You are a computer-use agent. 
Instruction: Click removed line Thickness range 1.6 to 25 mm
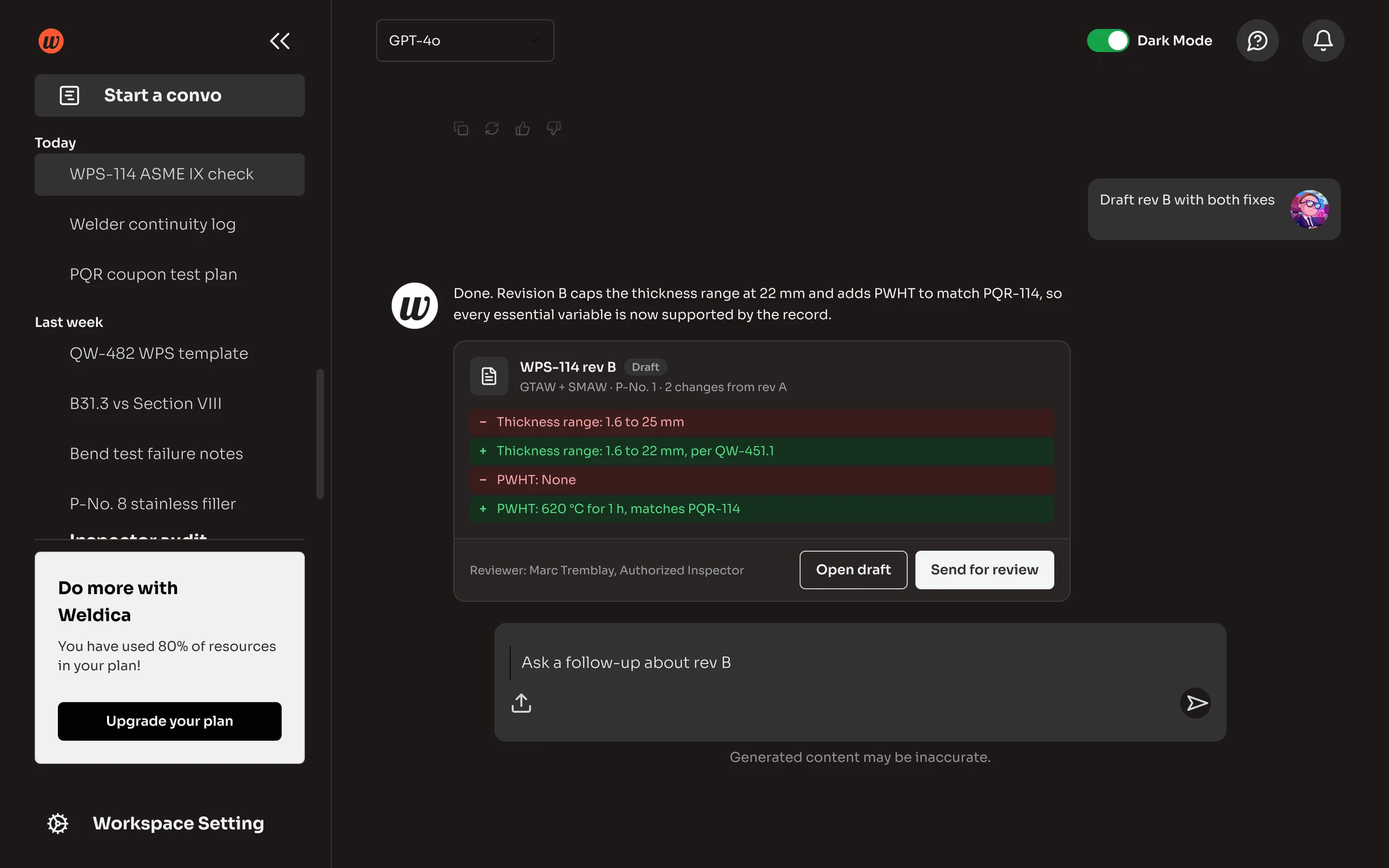(x=762, y=422)
